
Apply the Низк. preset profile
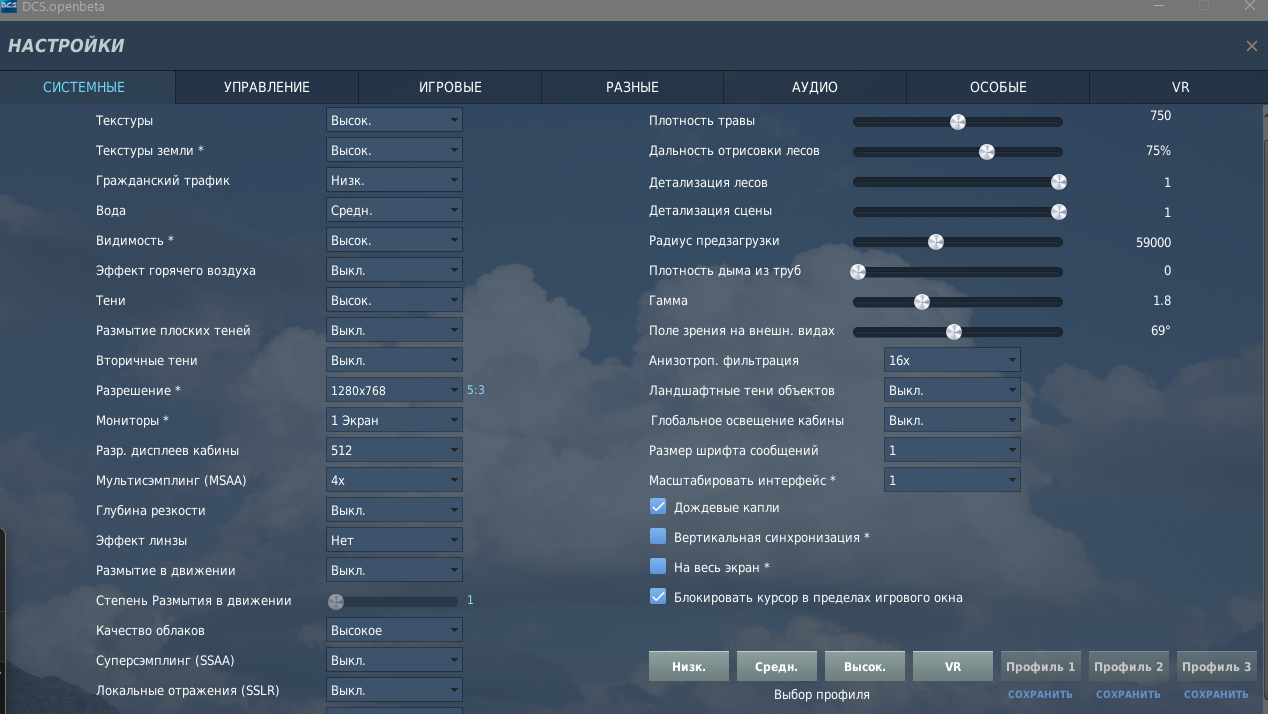pyautogui.click(x=689, y=666)
